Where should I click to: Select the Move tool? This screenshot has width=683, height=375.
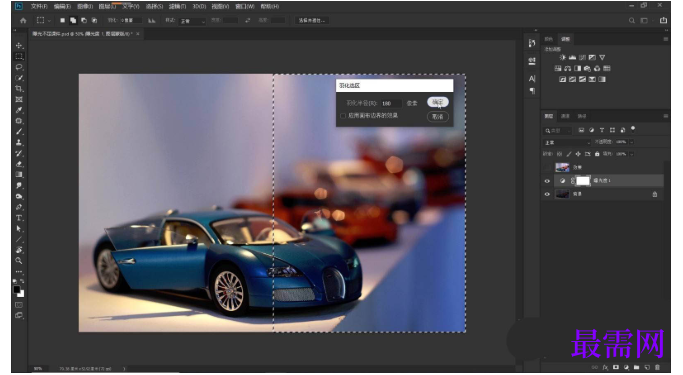point(19,46)
